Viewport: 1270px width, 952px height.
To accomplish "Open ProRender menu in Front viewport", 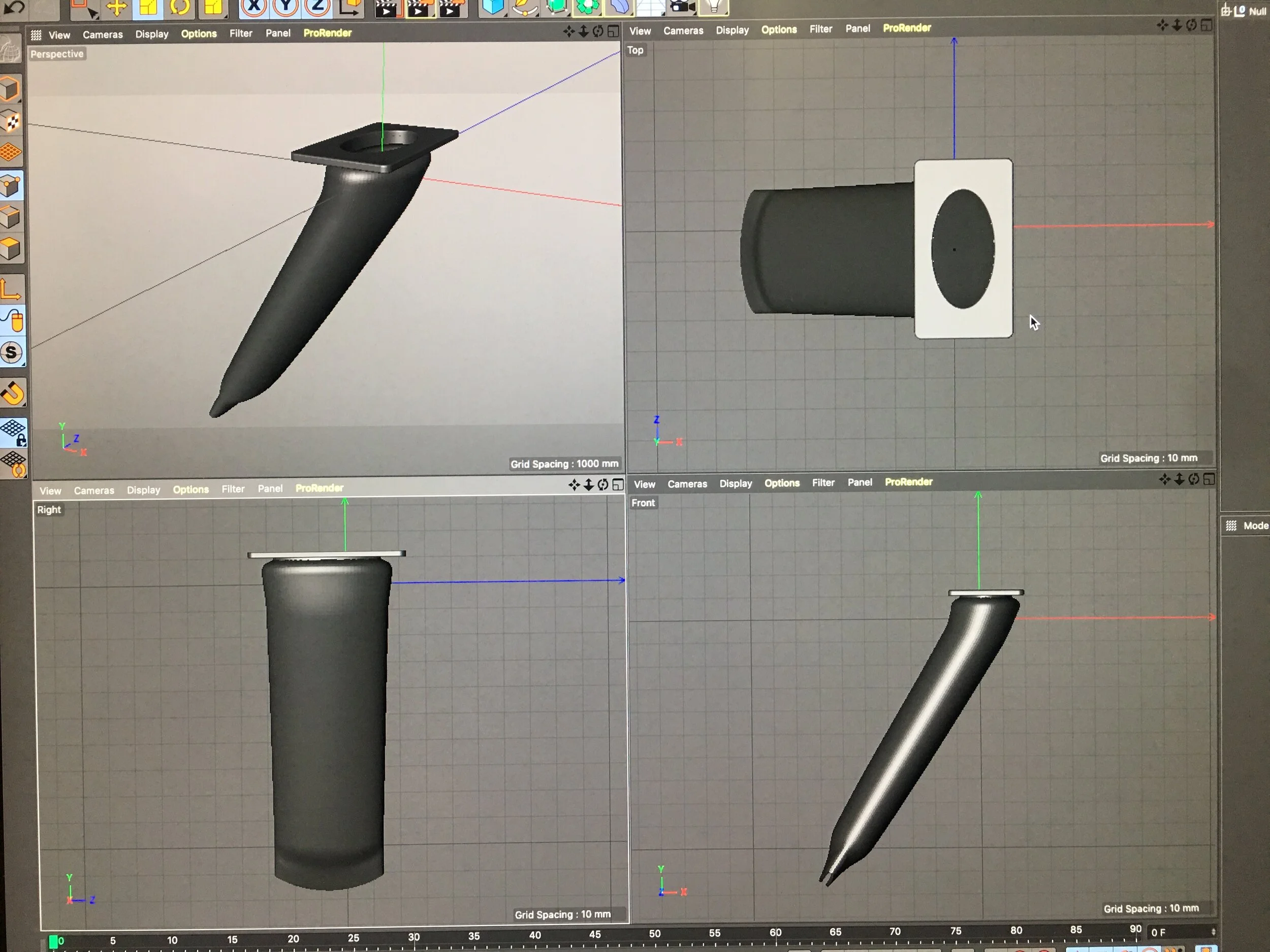I will [x=908, y=482].
